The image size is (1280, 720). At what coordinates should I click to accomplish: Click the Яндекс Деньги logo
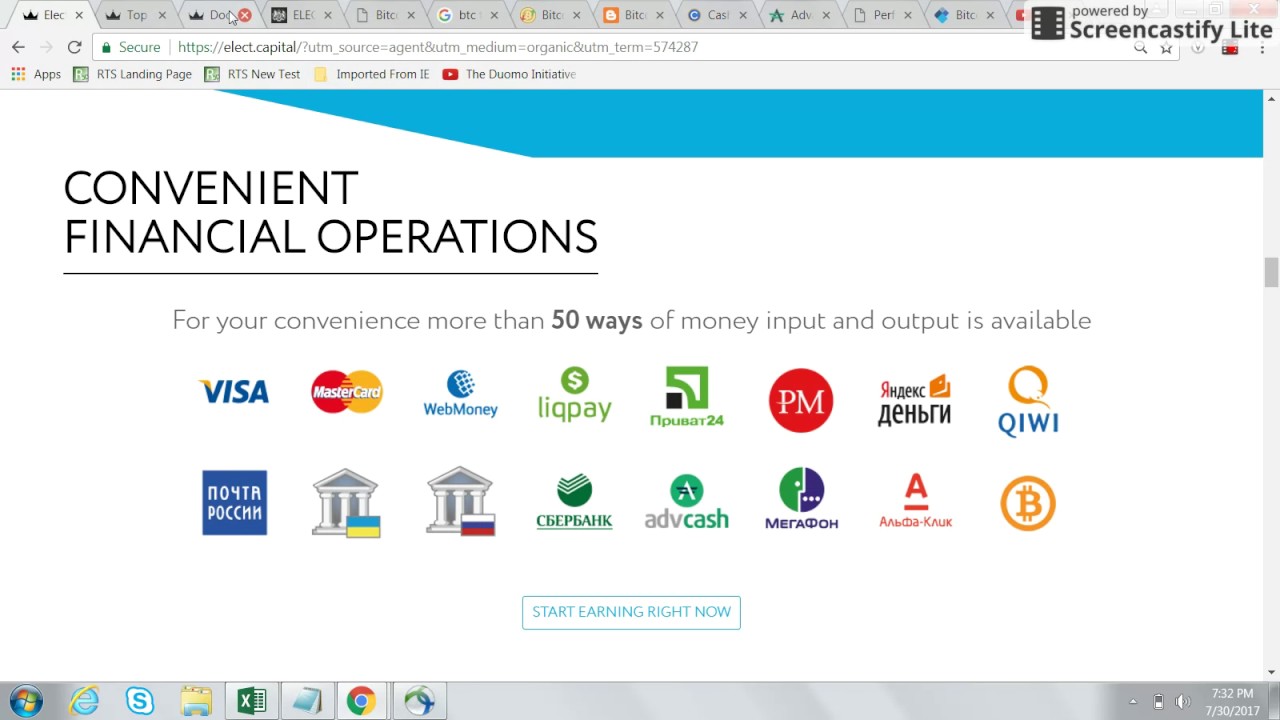click(x=914, y=401)
